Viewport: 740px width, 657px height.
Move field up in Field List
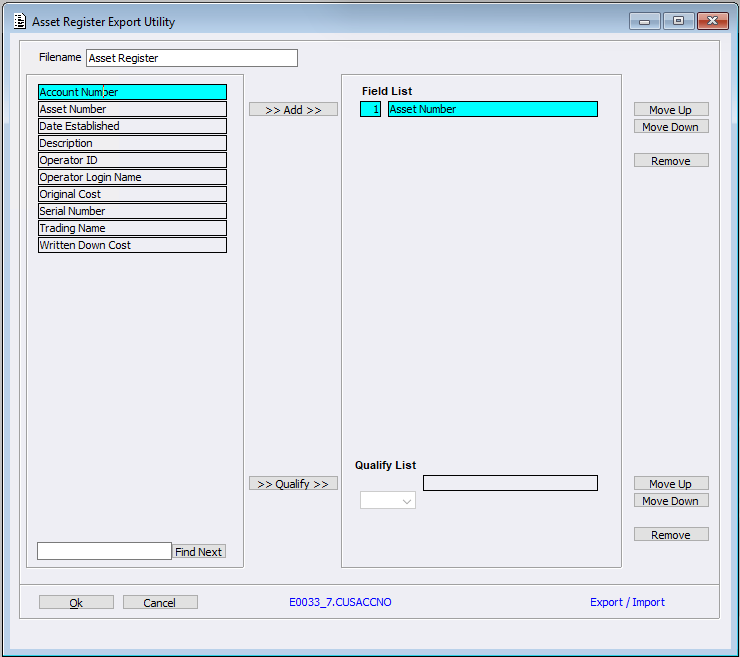670,110
